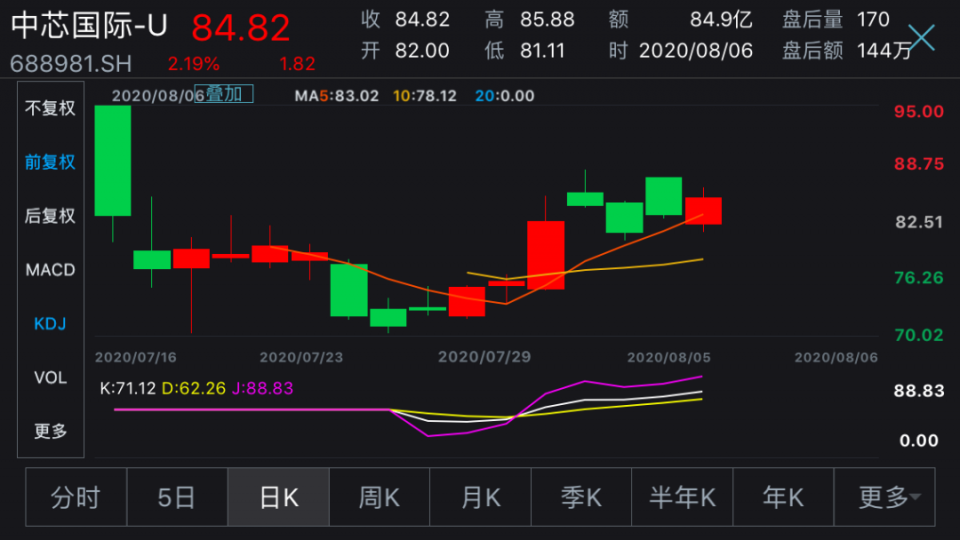Select the 日K daily candlestick tab
The height and width of the screenshot is (540, 960).
point(279,497)
